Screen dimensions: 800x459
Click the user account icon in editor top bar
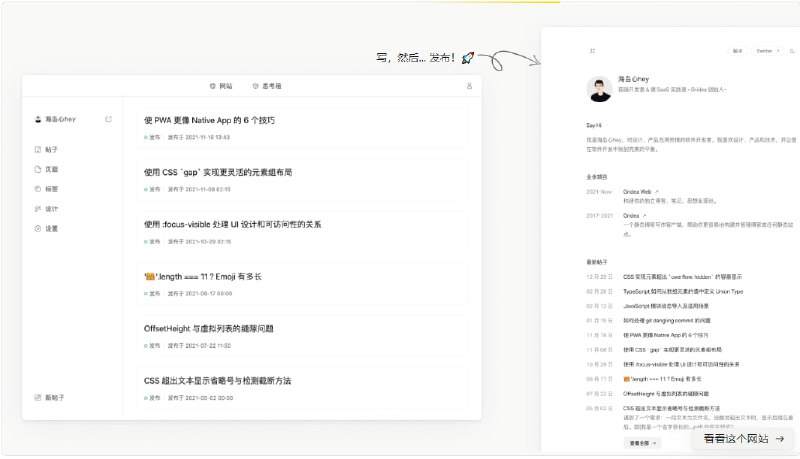click(x=469, y=86)
